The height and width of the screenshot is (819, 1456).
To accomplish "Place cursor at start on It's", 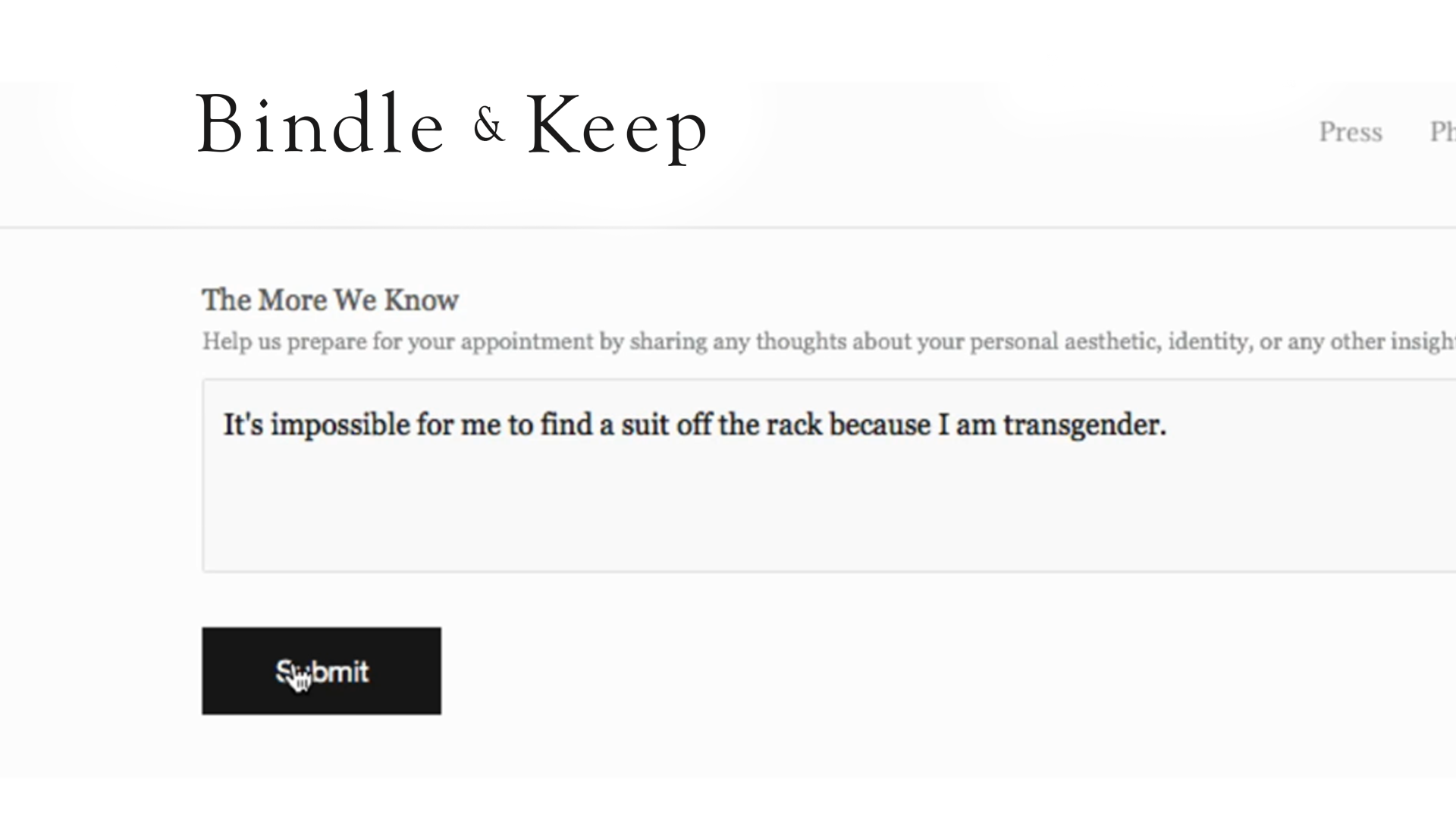I will coord(225,425).
